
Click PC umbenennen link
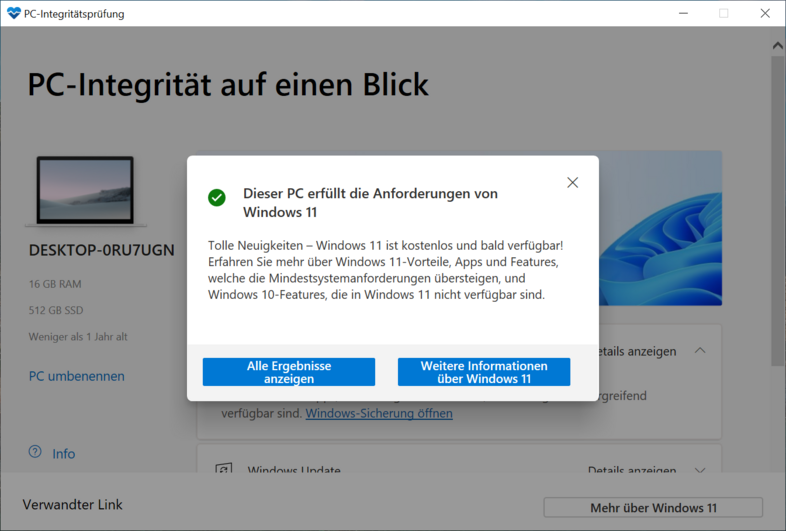click(x=77, y=376)
